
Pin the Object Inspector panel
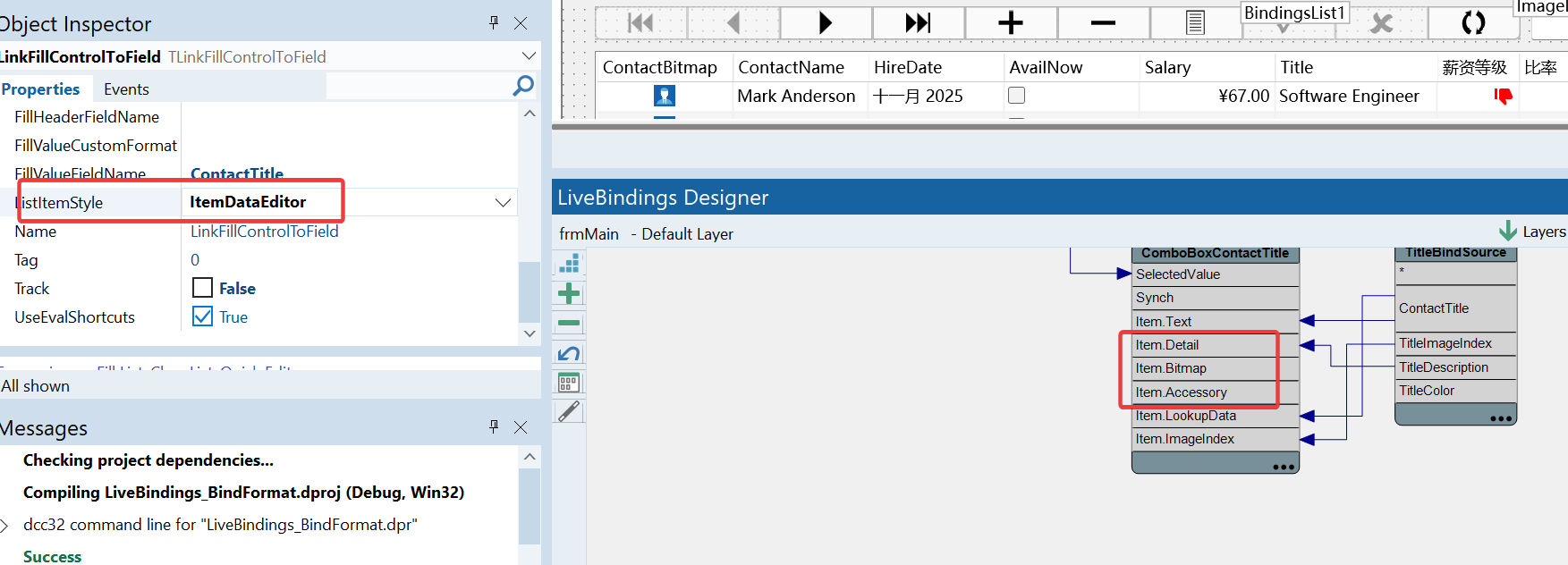[x=494, y=22]
